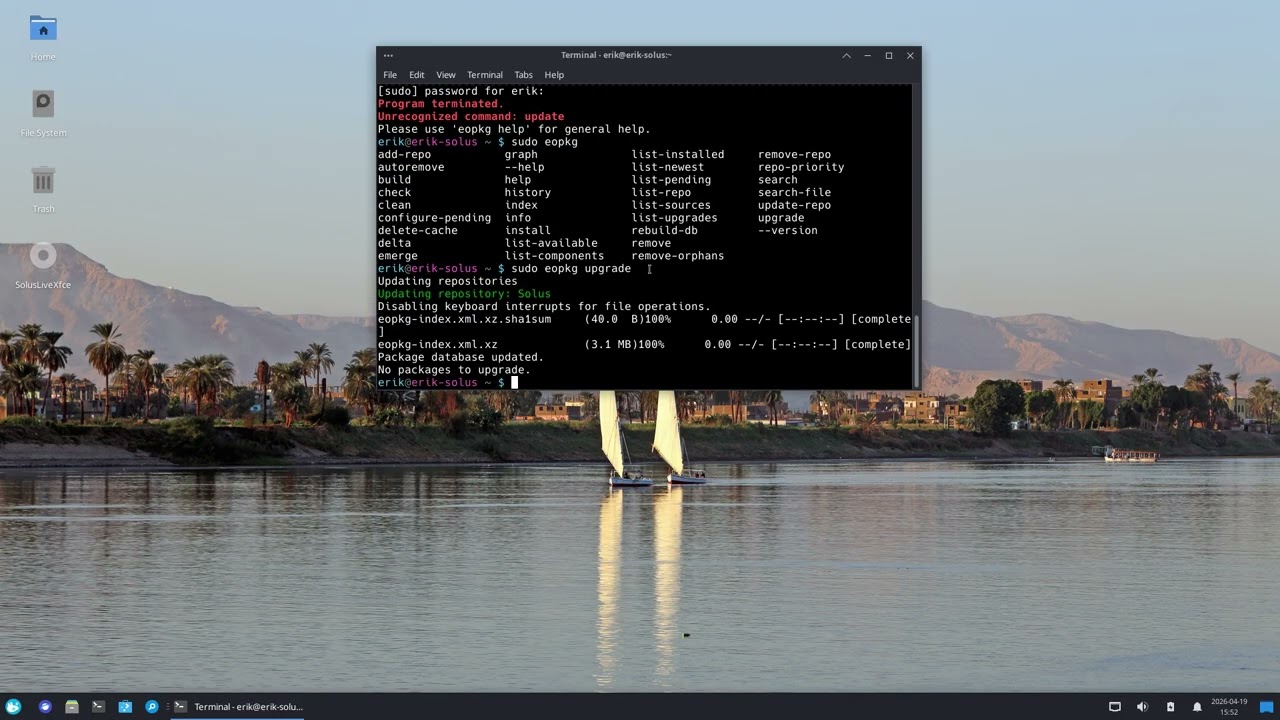Open the terminal window menu dots
The width and height of the screenshot is (1280, 720).
coord(388,55)
